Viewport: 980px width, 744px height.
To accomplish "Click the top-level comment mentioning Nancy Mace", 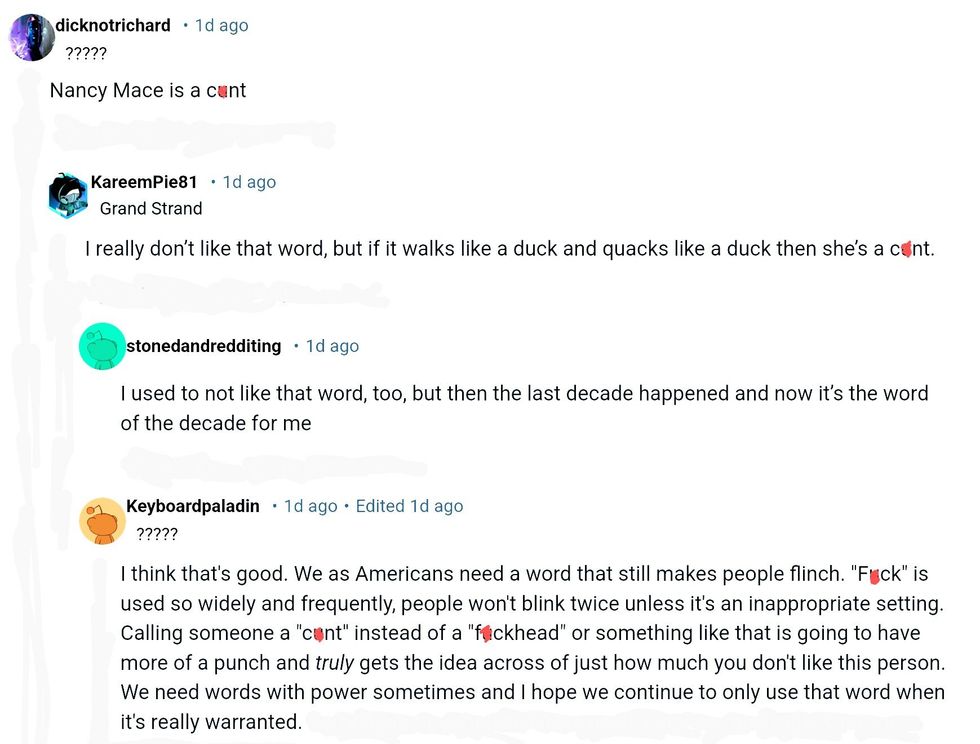I will 148,90.
